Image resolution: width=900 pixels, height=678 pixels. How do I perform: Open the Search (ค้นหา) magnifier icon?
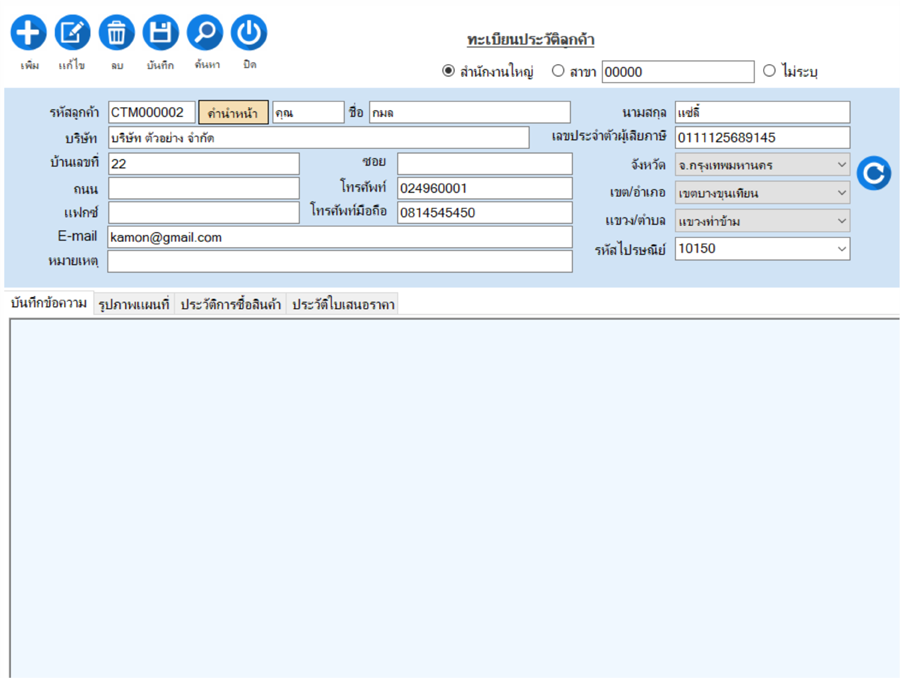point(205,33)
